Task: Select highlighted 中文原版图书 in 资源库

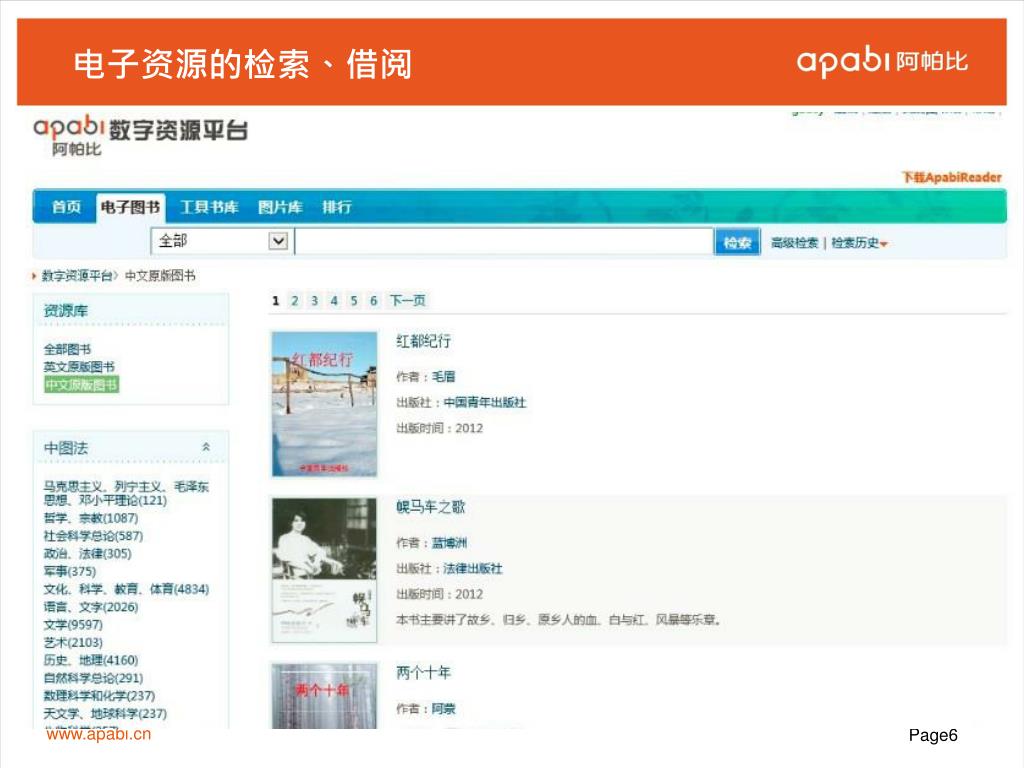Action: coord(82,385)
